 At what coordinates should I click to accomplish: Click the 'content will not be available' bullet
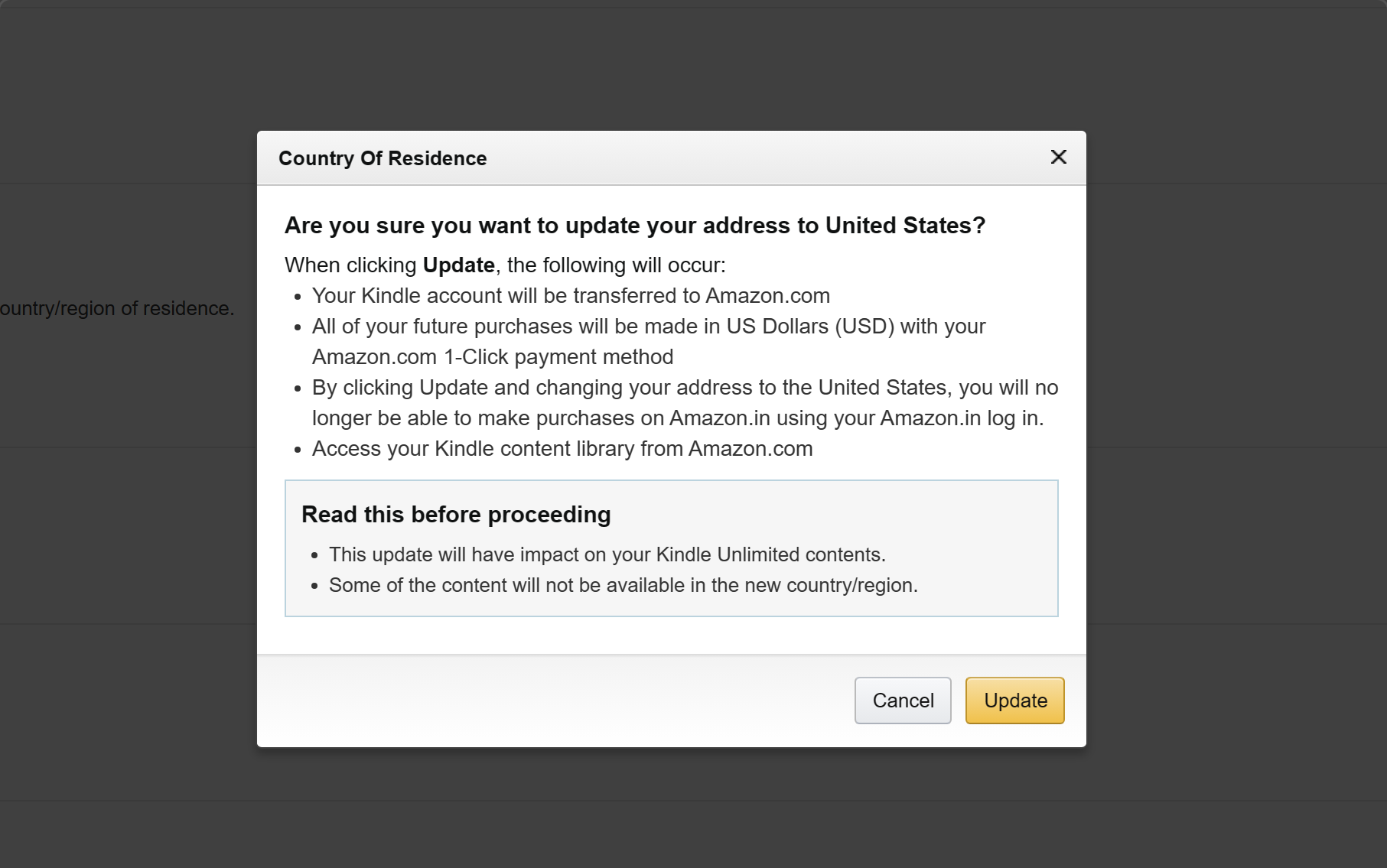[623, 585]
